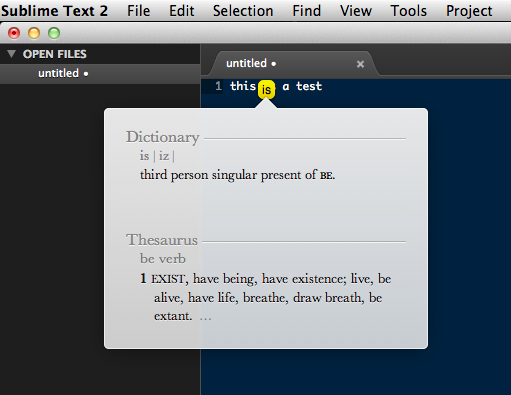
Task: Click the word "this" in line 1
Action: [x=243, y=86]
